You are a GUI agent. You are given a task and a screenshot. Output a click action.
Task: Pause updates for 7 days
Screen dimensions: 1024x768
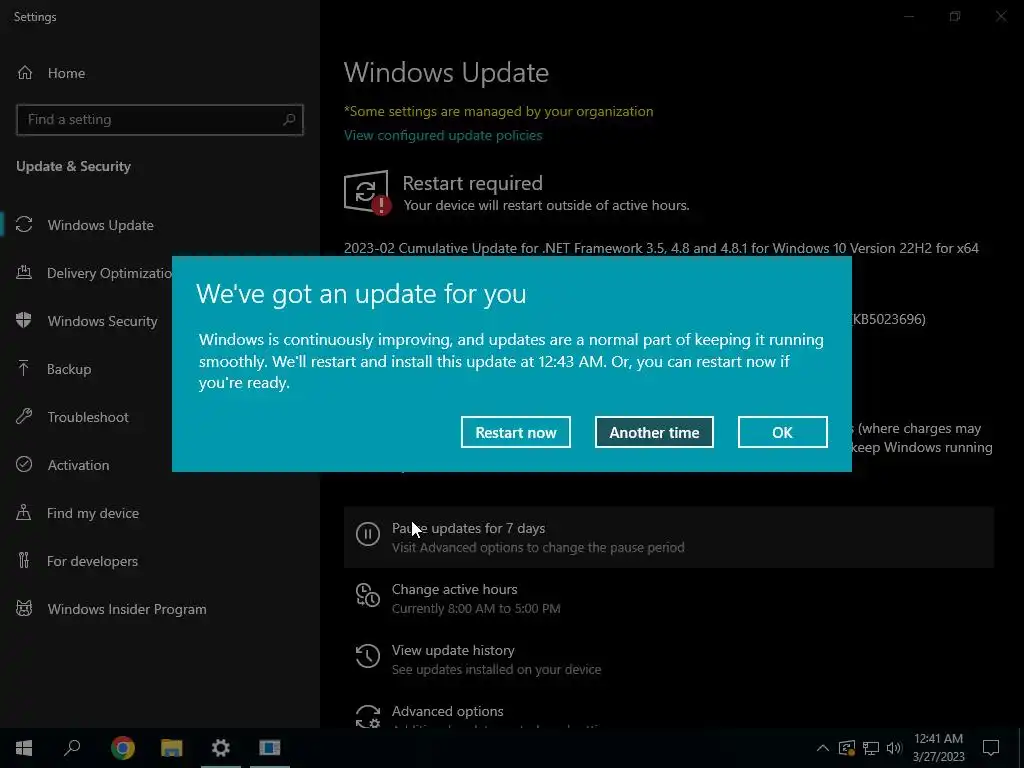[x=669, y=537]
